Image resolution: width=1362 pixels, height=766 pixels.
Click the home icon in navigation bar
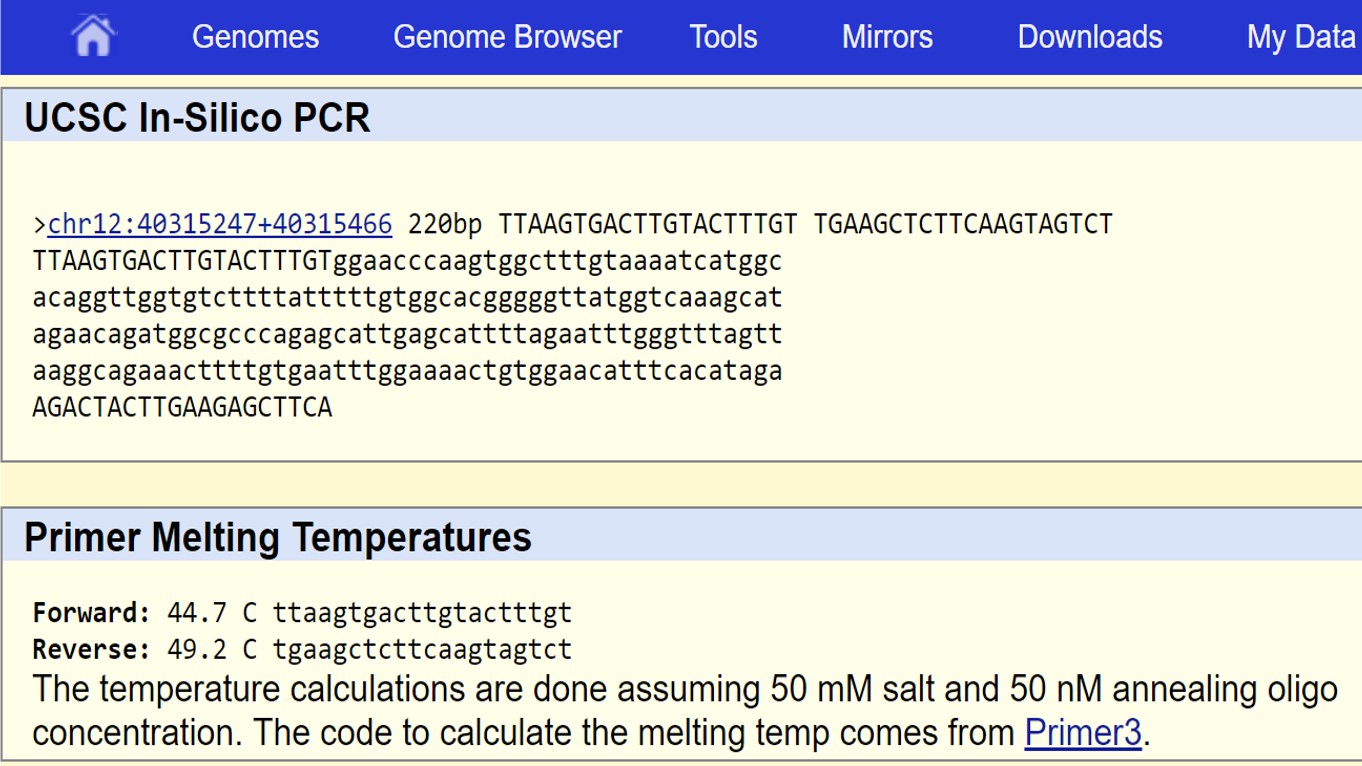pos(93,37)
